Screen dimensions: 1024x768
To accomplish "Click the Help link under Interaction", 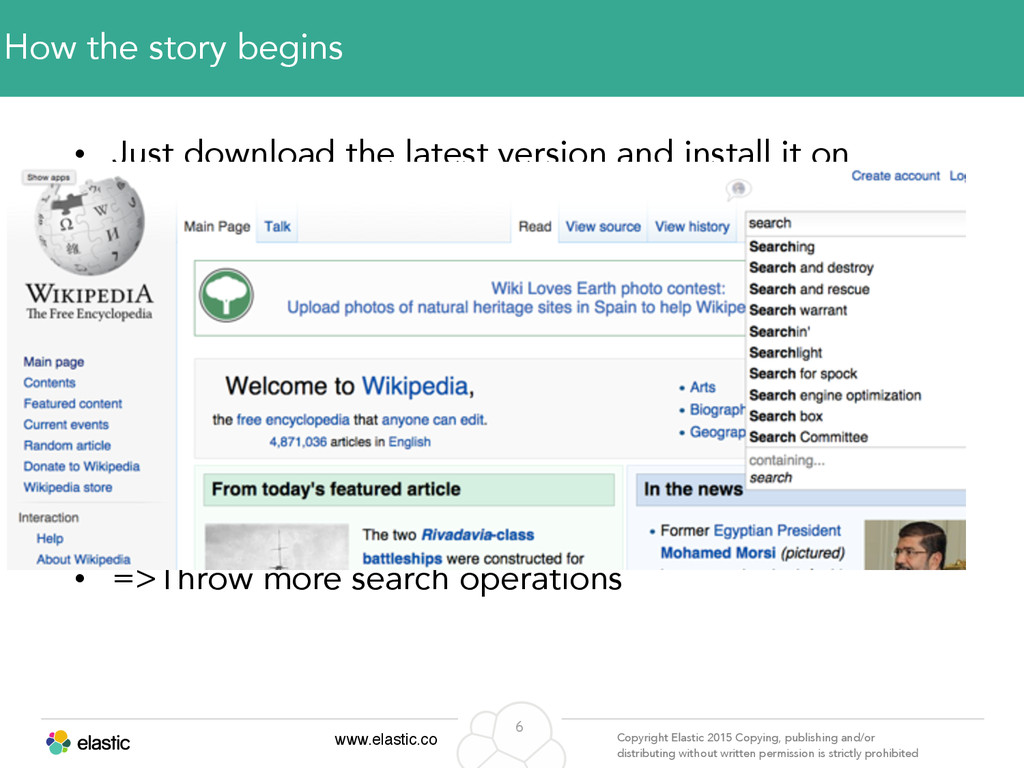I will (50, 538).
